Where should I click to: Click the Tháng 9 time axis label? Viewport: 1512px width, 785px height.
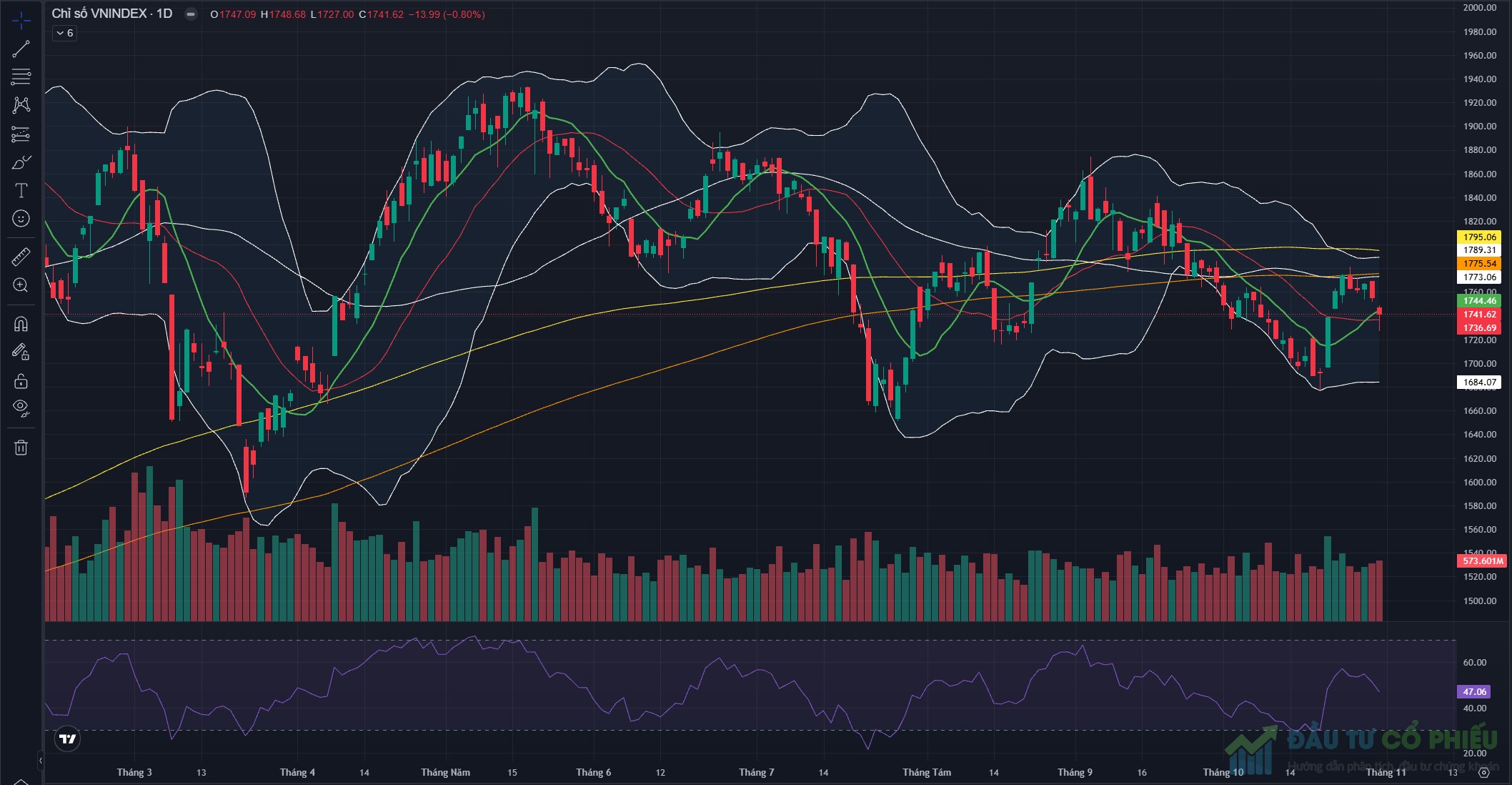click(1075, 772)
